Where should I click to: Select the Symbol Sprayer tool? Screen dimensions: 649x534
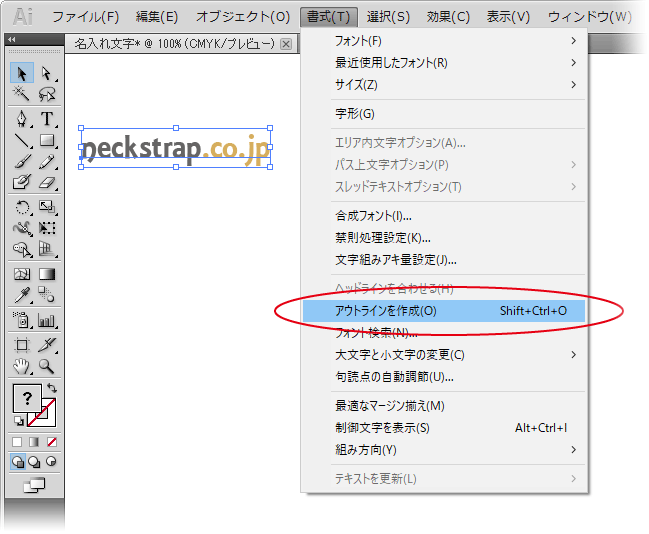coord(22,320)
